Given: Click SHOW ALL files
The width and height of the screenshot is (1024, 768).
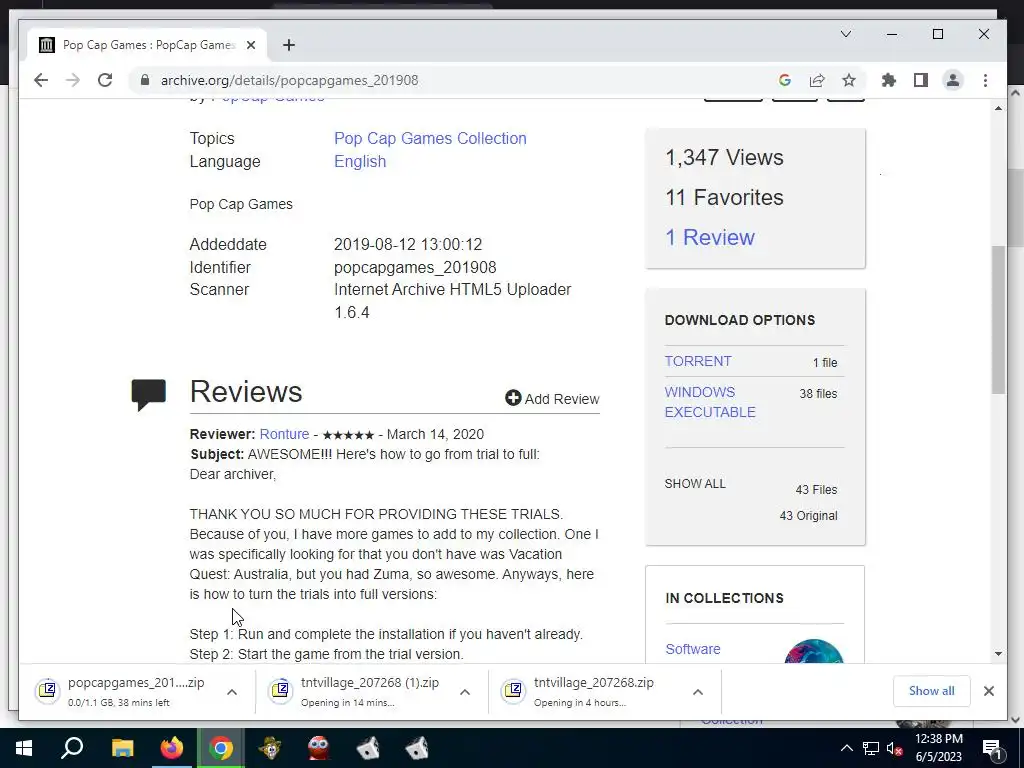Looking at the screenshot, I should click(x=695, y=484).
